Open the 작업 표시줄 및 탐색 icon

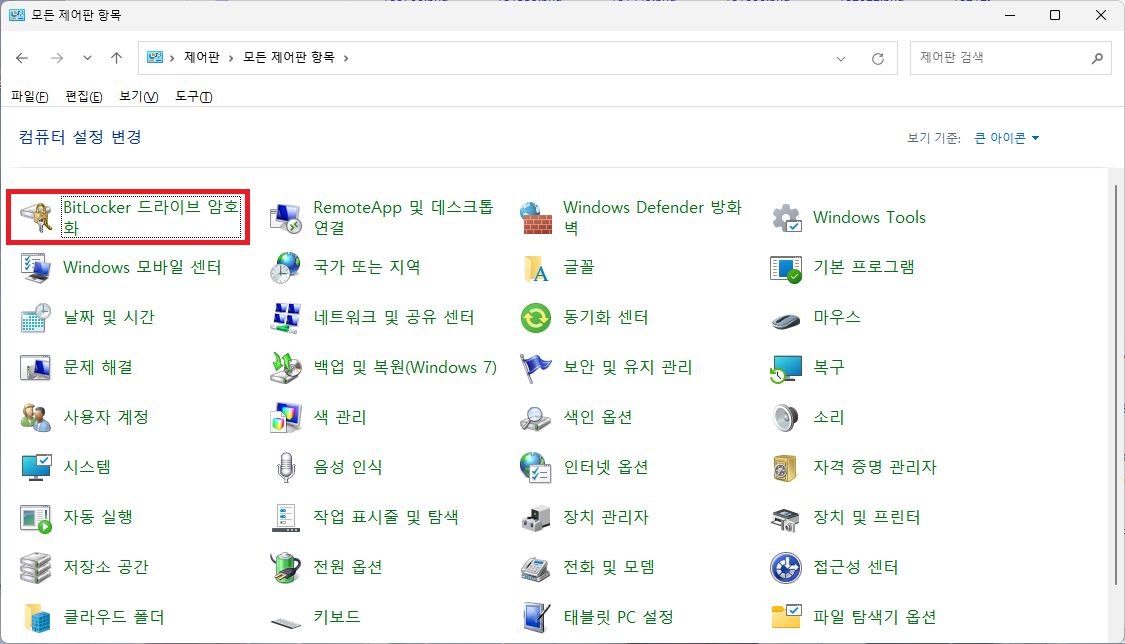coord(286,518)
